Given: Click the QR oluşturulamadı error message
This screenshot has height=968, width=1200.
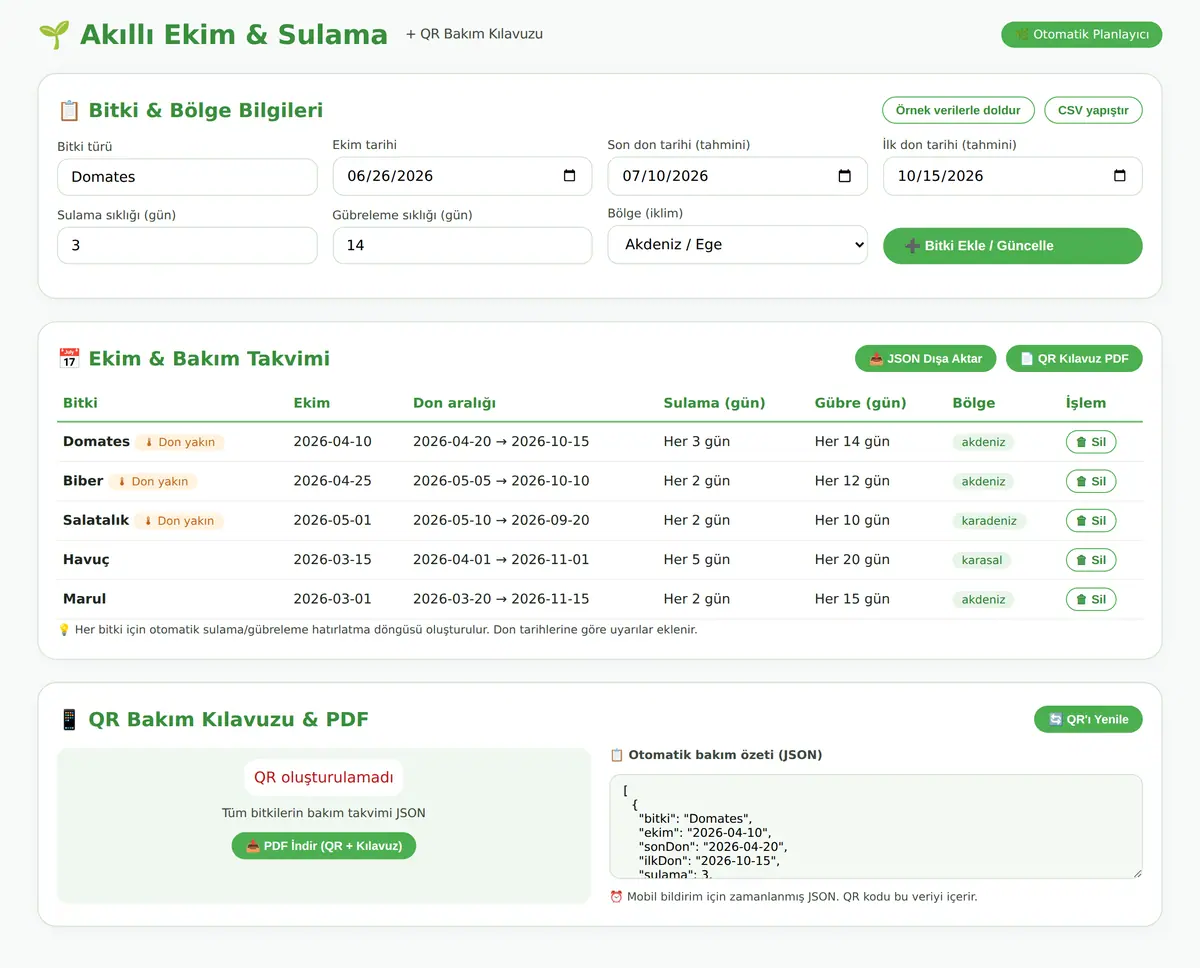Looking at the screenshot, I should (324, 777).
